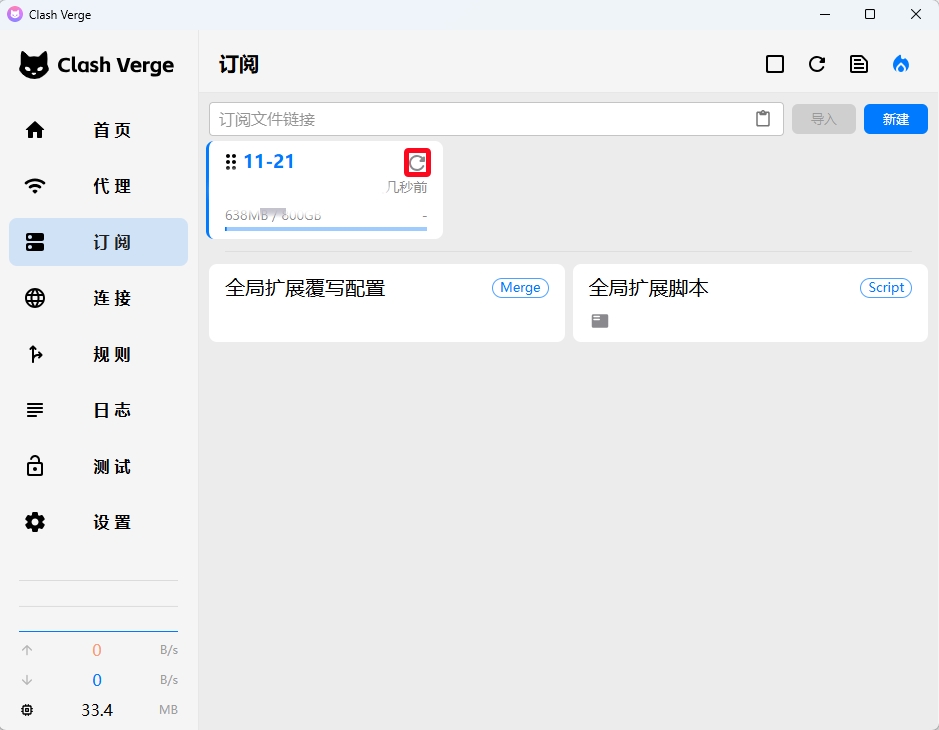Open the 测试 test page
The height and width of the screenshot is (730, 939).
pyautogui.click(x=98, y=466)
